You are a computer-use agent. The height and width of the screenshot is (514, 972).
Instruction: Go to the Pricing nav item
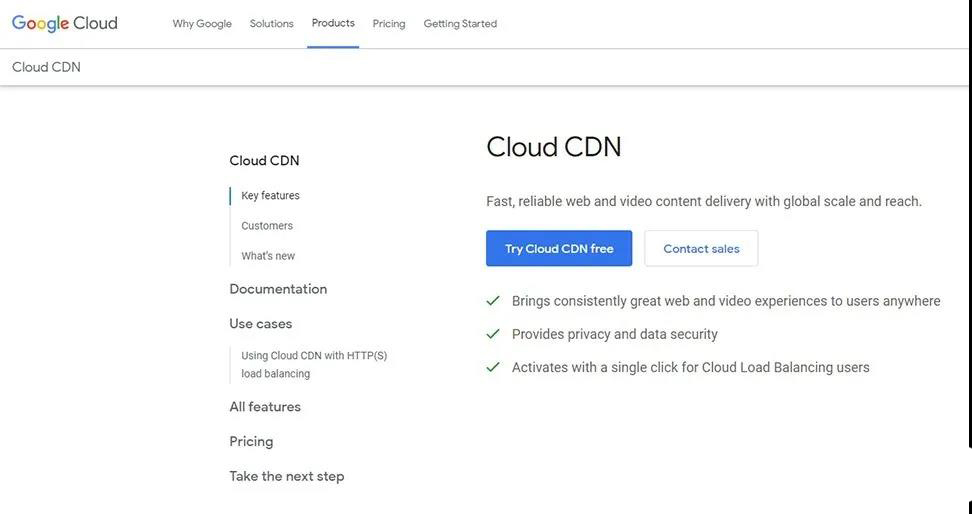click(x=389, y=24)
